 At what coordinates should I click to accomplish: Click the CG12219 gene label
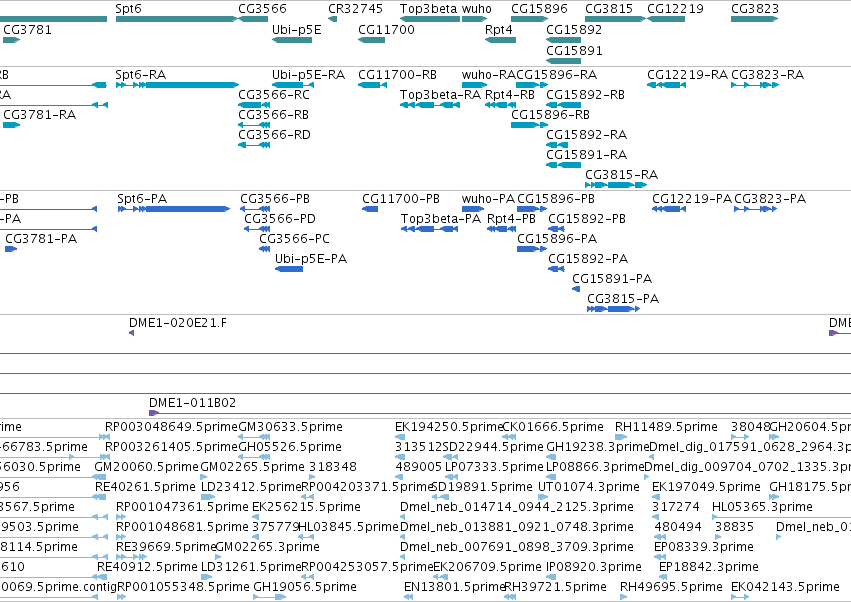click(x=675, y=9)
